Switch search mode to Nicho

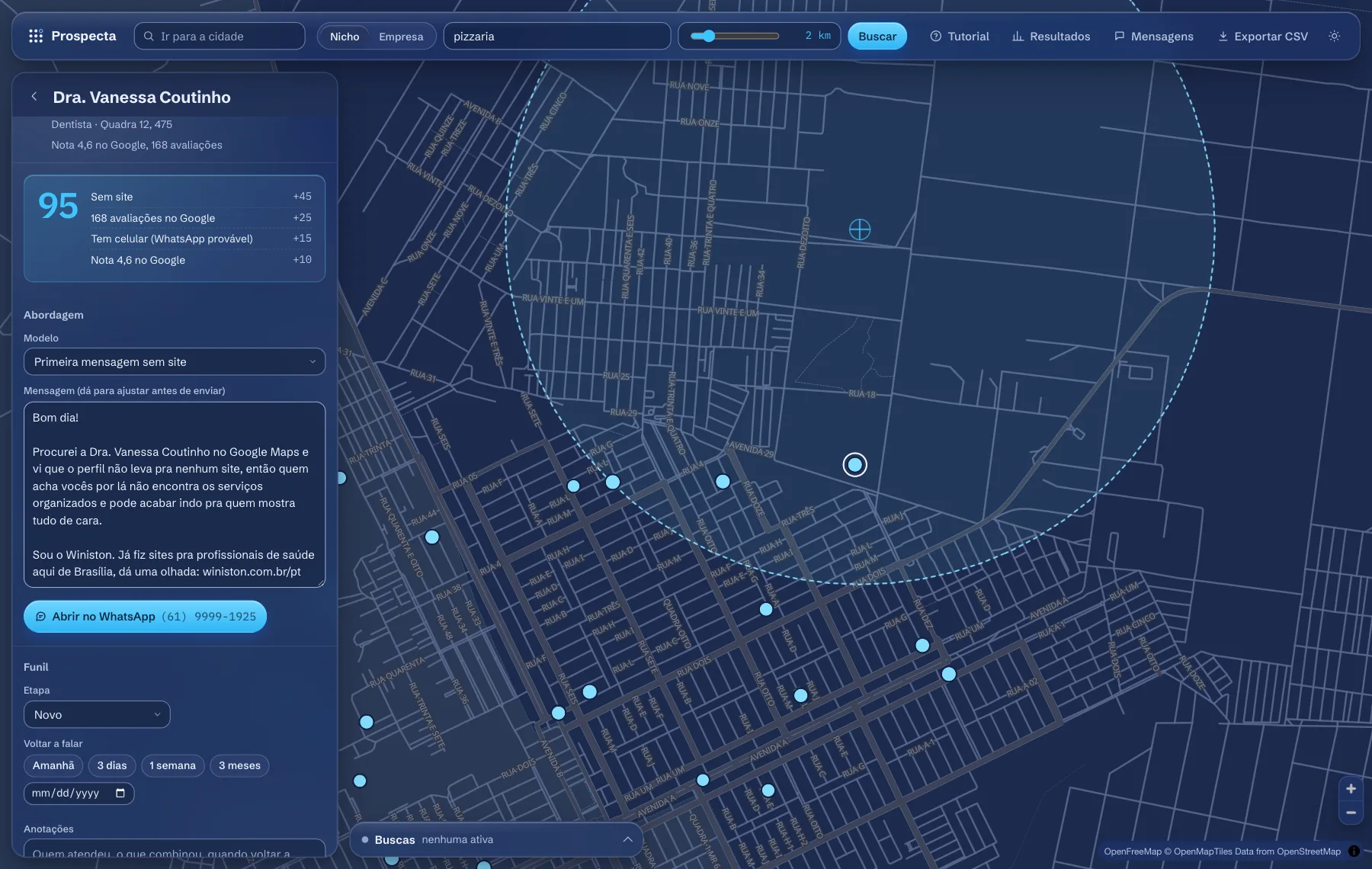345,36
